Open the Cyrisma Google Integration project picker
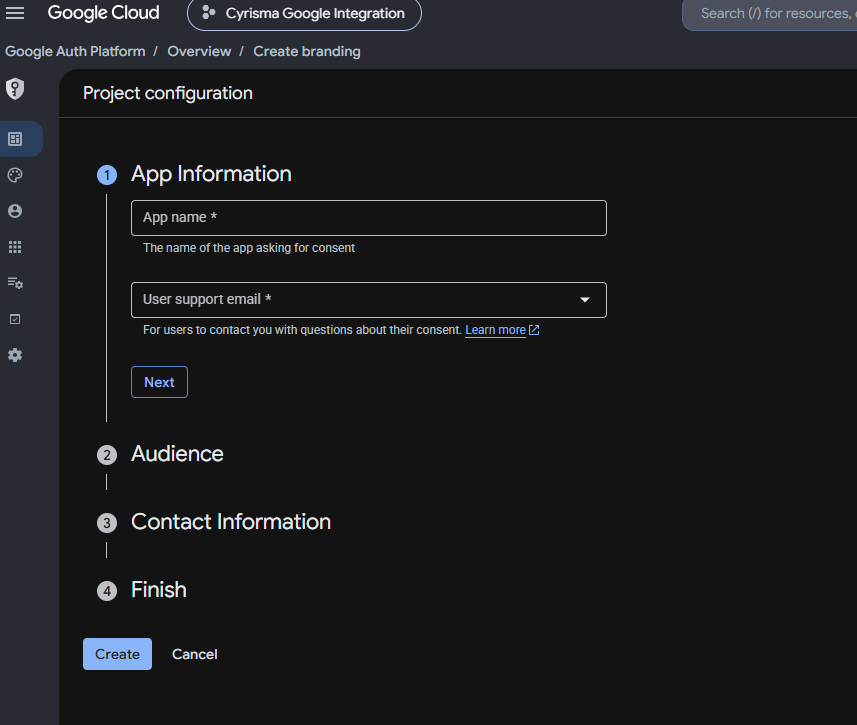The height and width of the screenshot is (725, 857). [304, 14]
